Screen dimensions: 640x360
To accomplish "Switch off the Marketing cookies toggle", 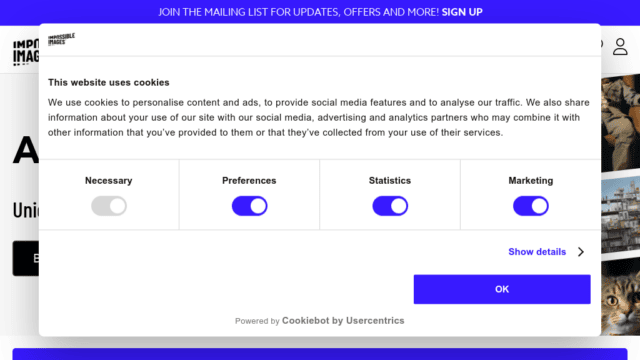I will tap(531, 206).
